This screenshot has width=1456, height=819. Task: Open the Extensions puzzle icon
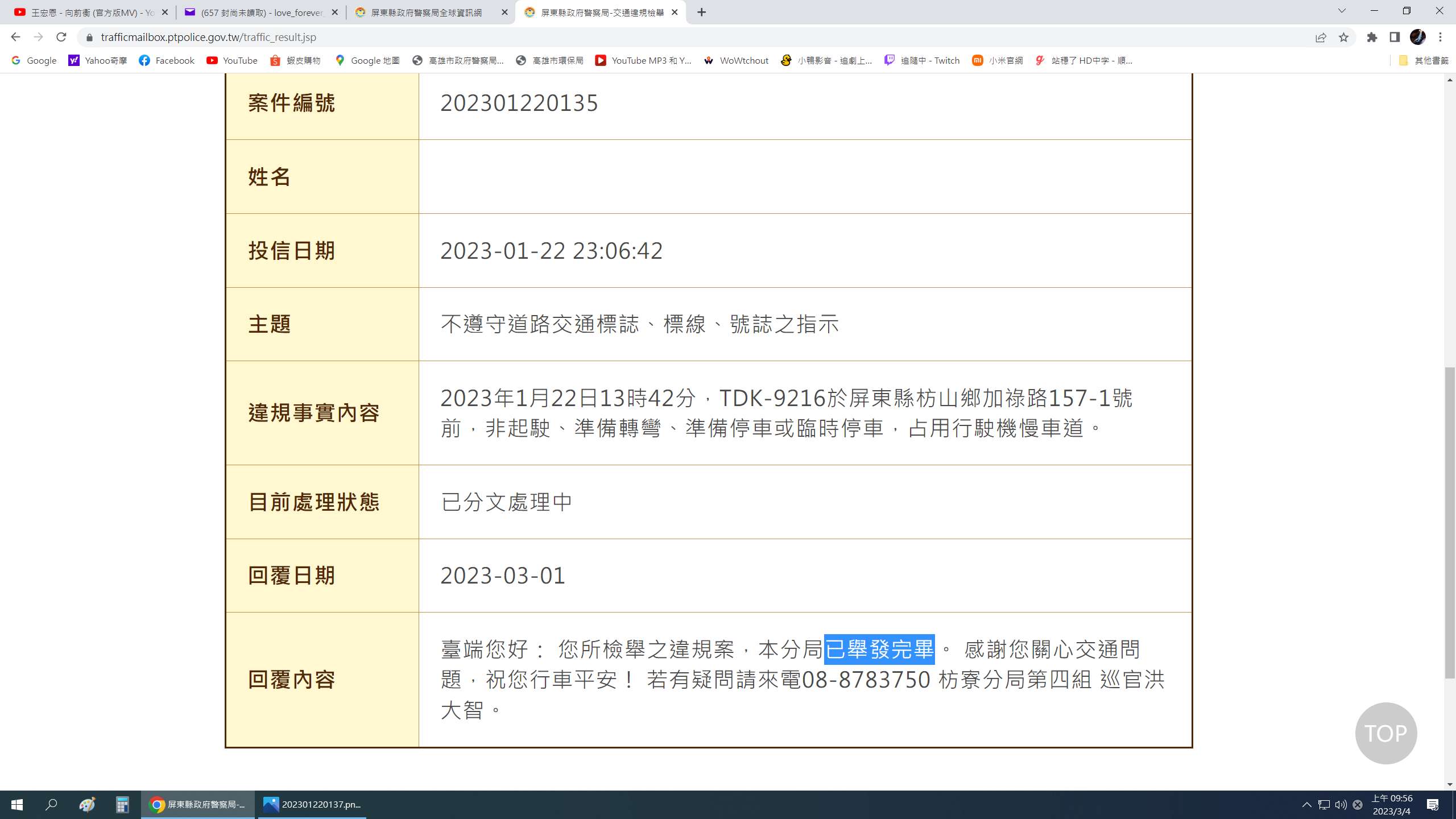(x=1372, y=37)
